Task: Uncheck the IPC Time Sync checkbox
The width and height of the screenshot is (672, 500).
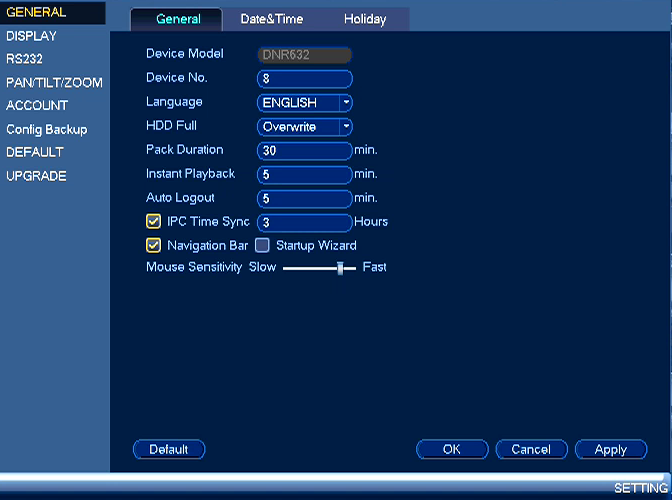Action: (x=153, y=222)
